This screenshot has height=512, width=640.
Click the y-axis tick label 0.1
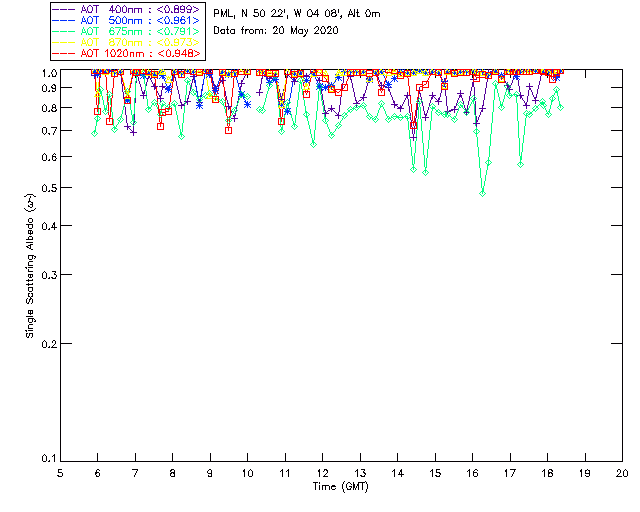point(48,459)
